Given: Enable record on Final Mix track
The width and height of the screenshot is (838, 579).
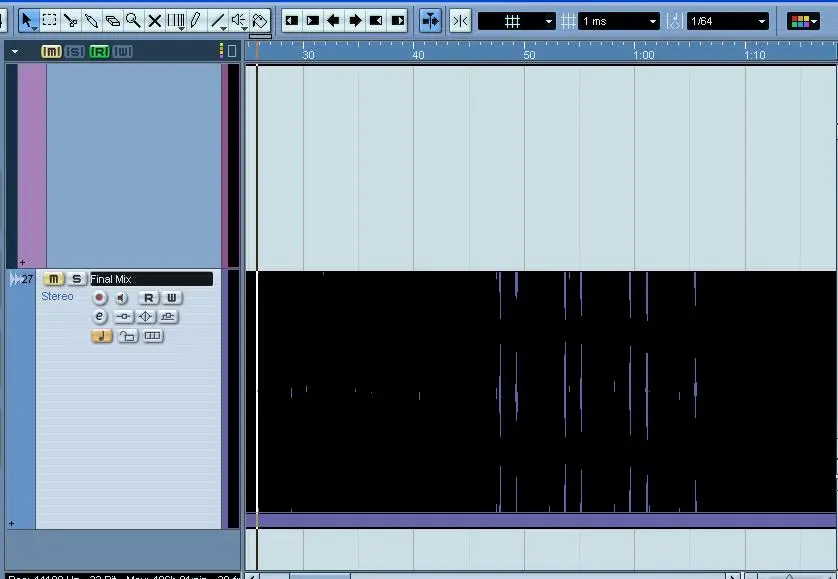Looking at the screenshot, I should (x=99, y=298).
